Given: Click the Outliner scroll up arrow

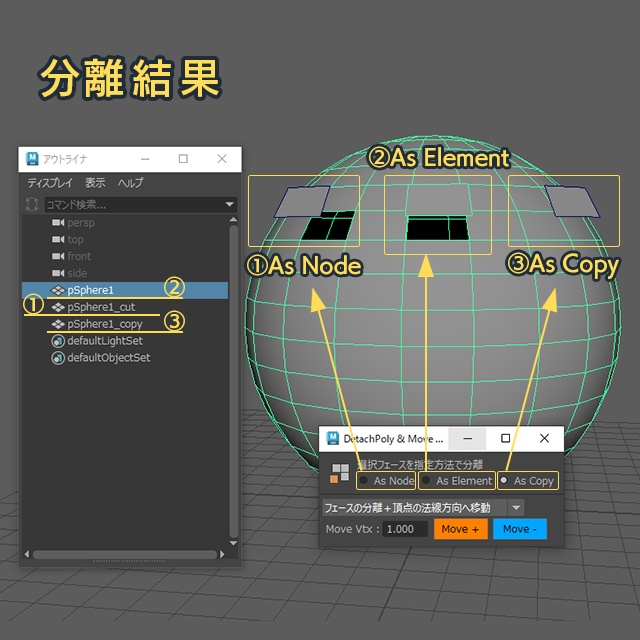Looking at the screenshot, I should pyautogui.click(x=233, y=220).
